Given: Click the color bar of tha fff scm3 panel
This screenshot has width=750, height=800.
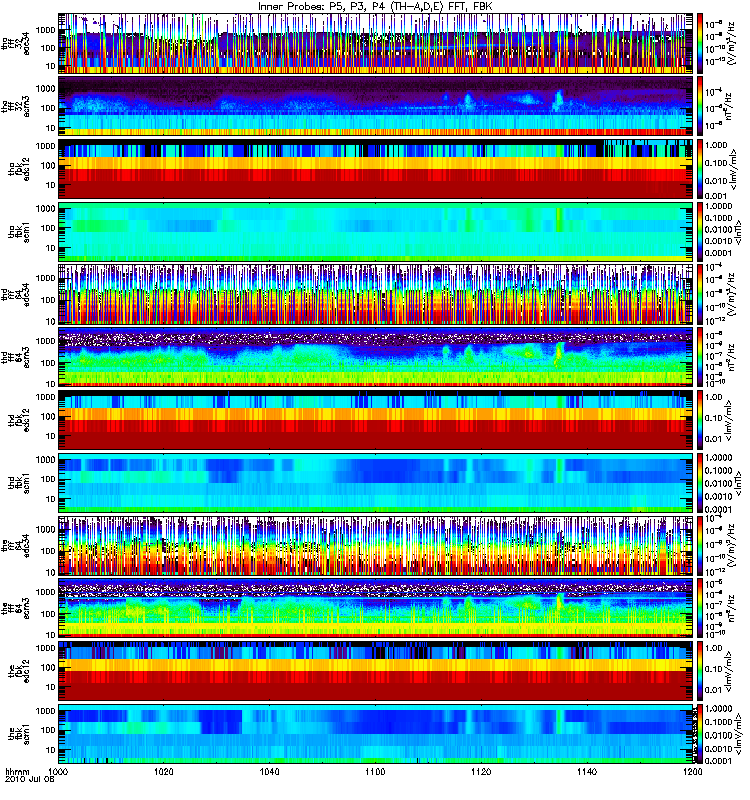Looking at the screenshot, I should coord(700,106).
